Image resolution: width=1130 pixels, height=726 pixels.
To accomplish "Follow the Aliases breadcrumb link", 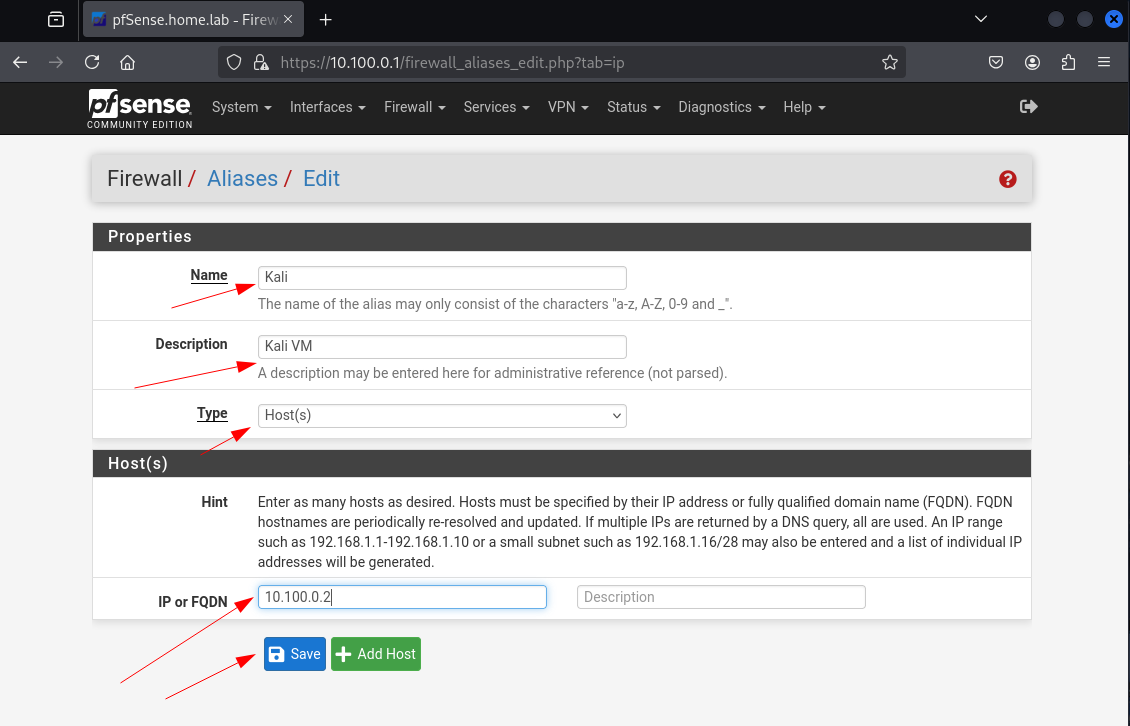I will [x=242, y=179].
